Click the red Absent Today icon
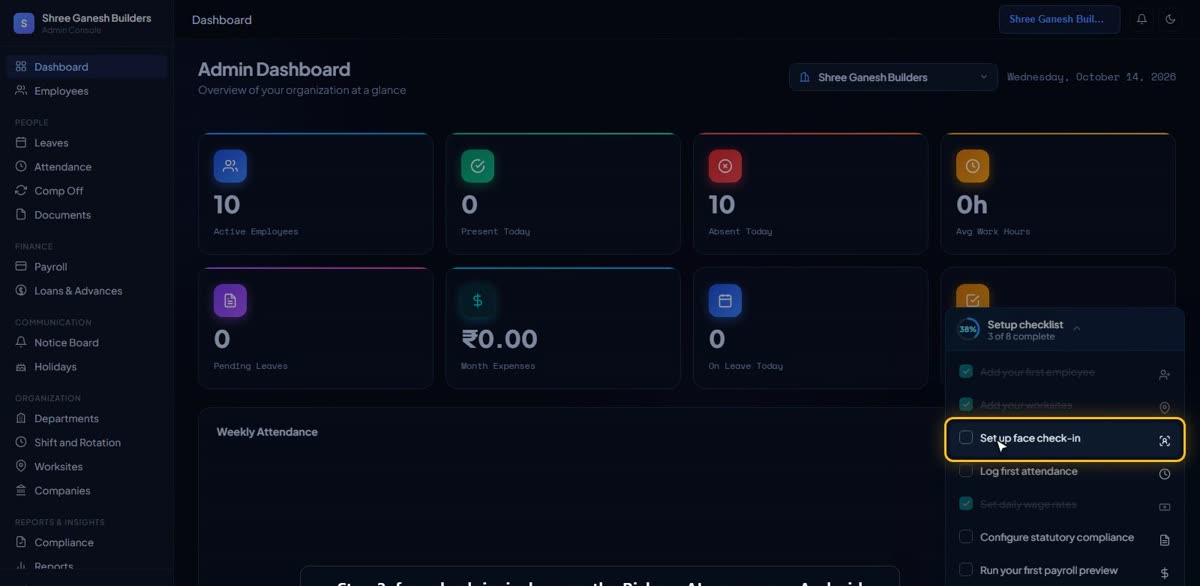The width and height of the screenshot is (1200, 586). (x=725, y=166)
